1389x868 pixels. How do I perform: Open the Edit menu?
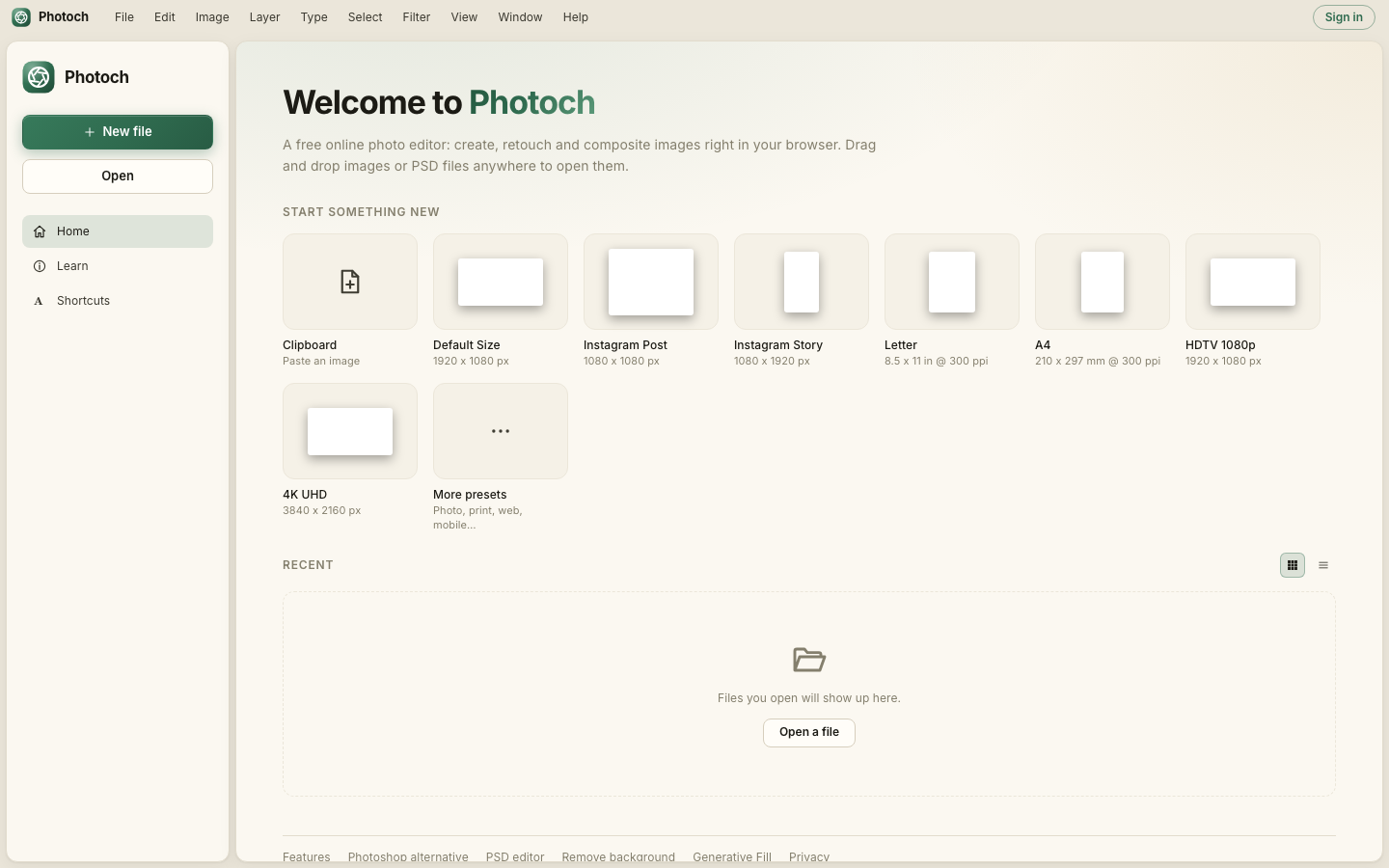coord(165,17)
